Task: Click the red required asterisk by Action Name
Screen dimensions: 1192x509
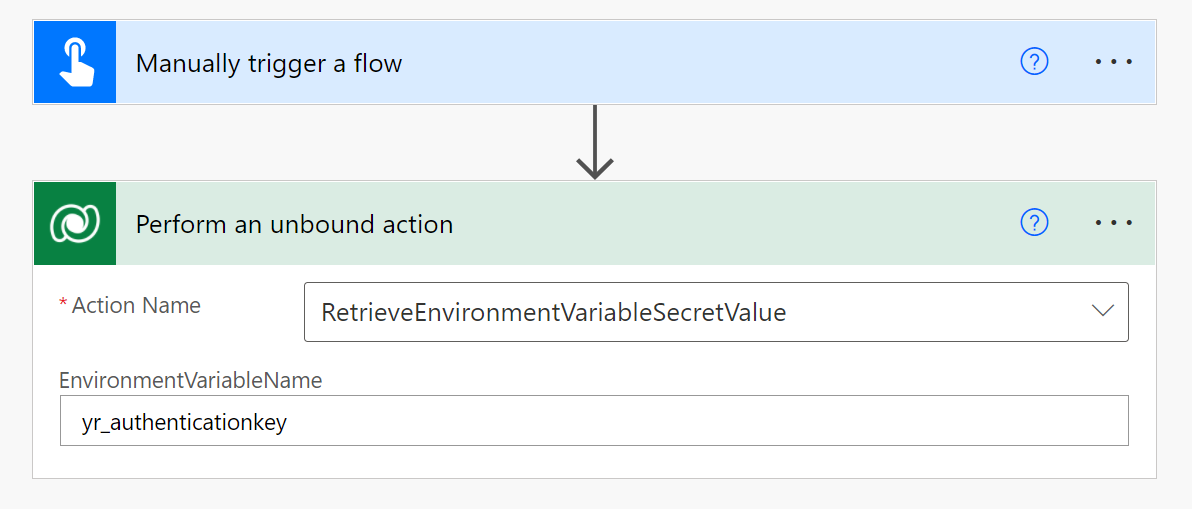Action: [64, 305]
